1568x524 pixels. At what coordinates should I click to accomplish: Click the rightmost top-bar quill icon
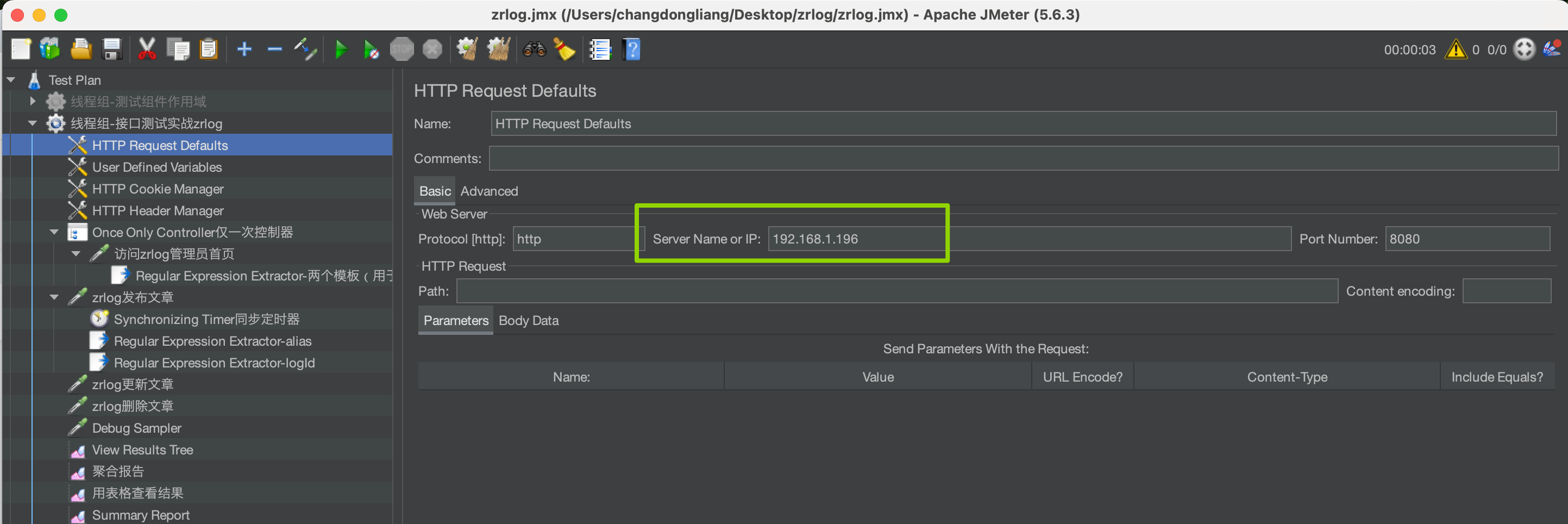point(1552,48)
